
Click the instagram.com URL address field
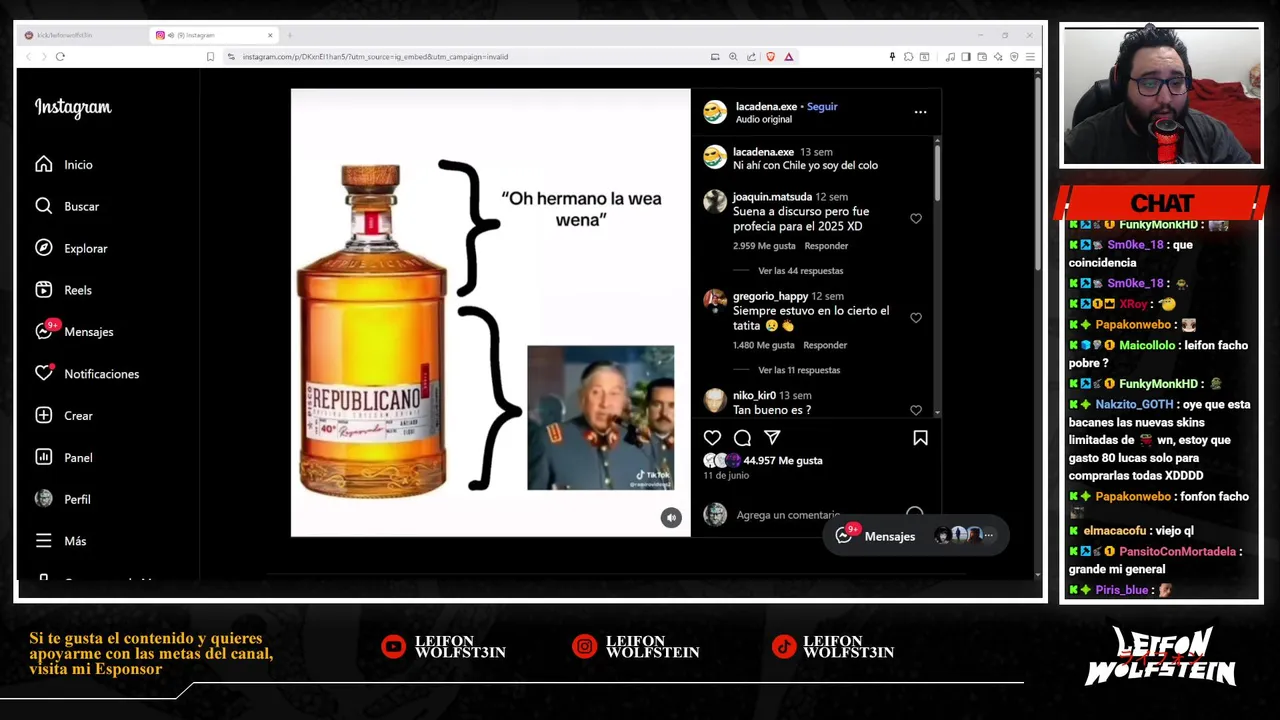(x=375, y=57)
